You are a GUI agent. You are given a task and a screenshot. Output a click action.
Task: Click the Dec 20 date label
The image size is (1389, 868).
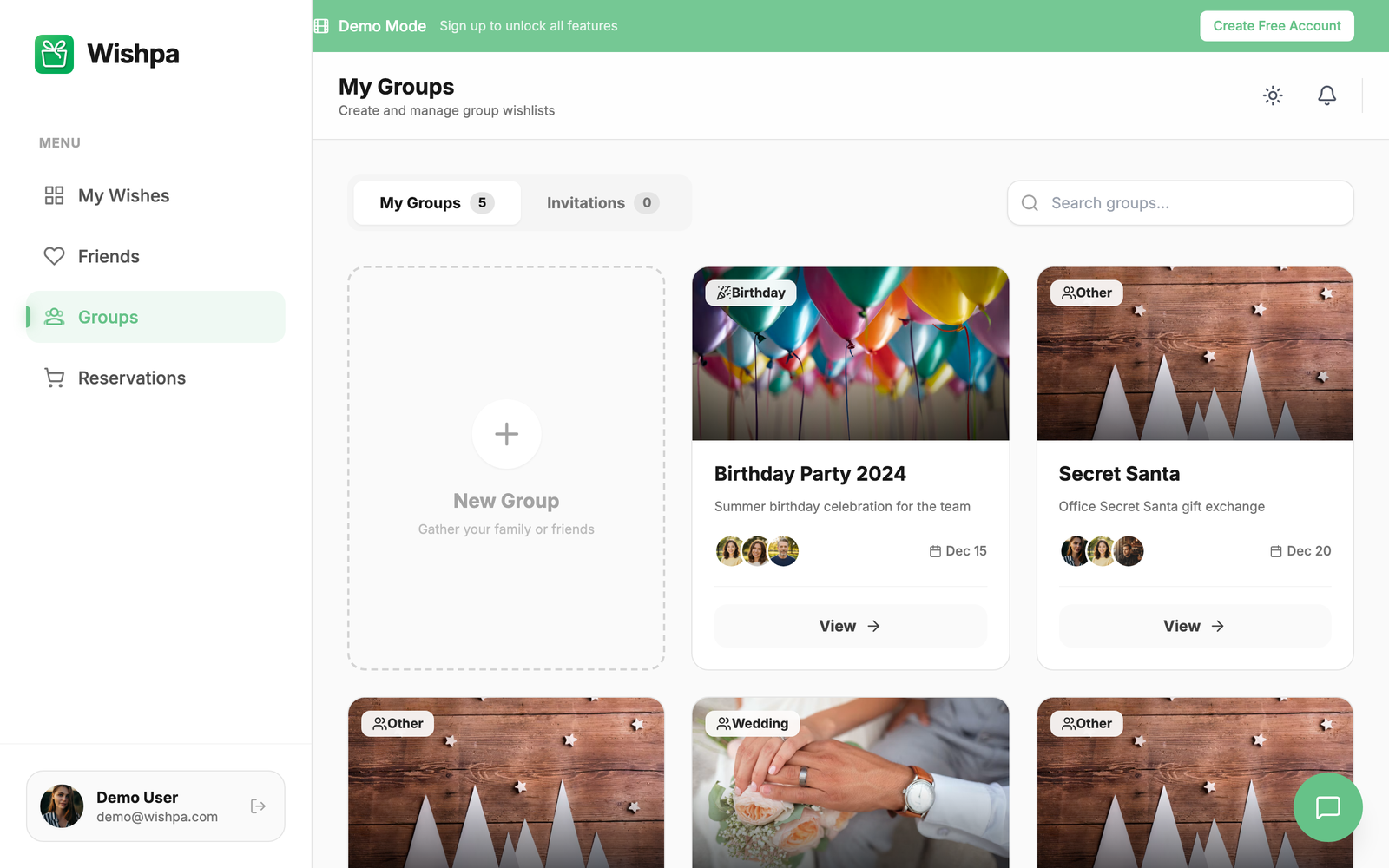1300,551
